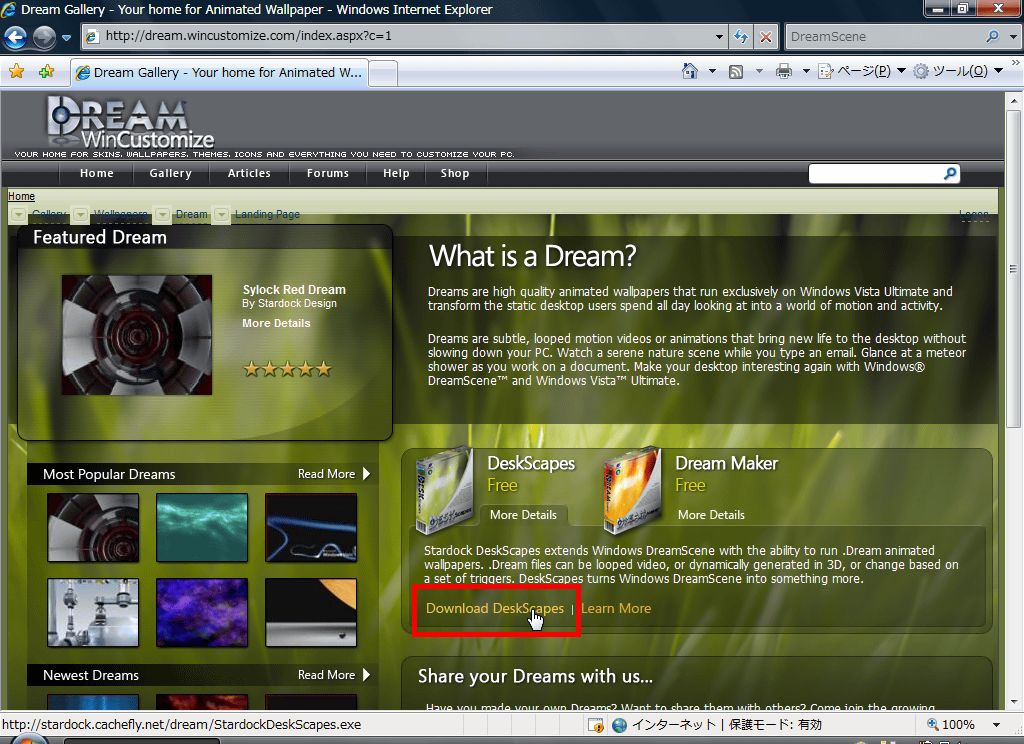Image resolution: width=1024 pixels, height=744 pixels.
Task: Open the ツール(O) Tools menu
Action: (x=957, y=71)
